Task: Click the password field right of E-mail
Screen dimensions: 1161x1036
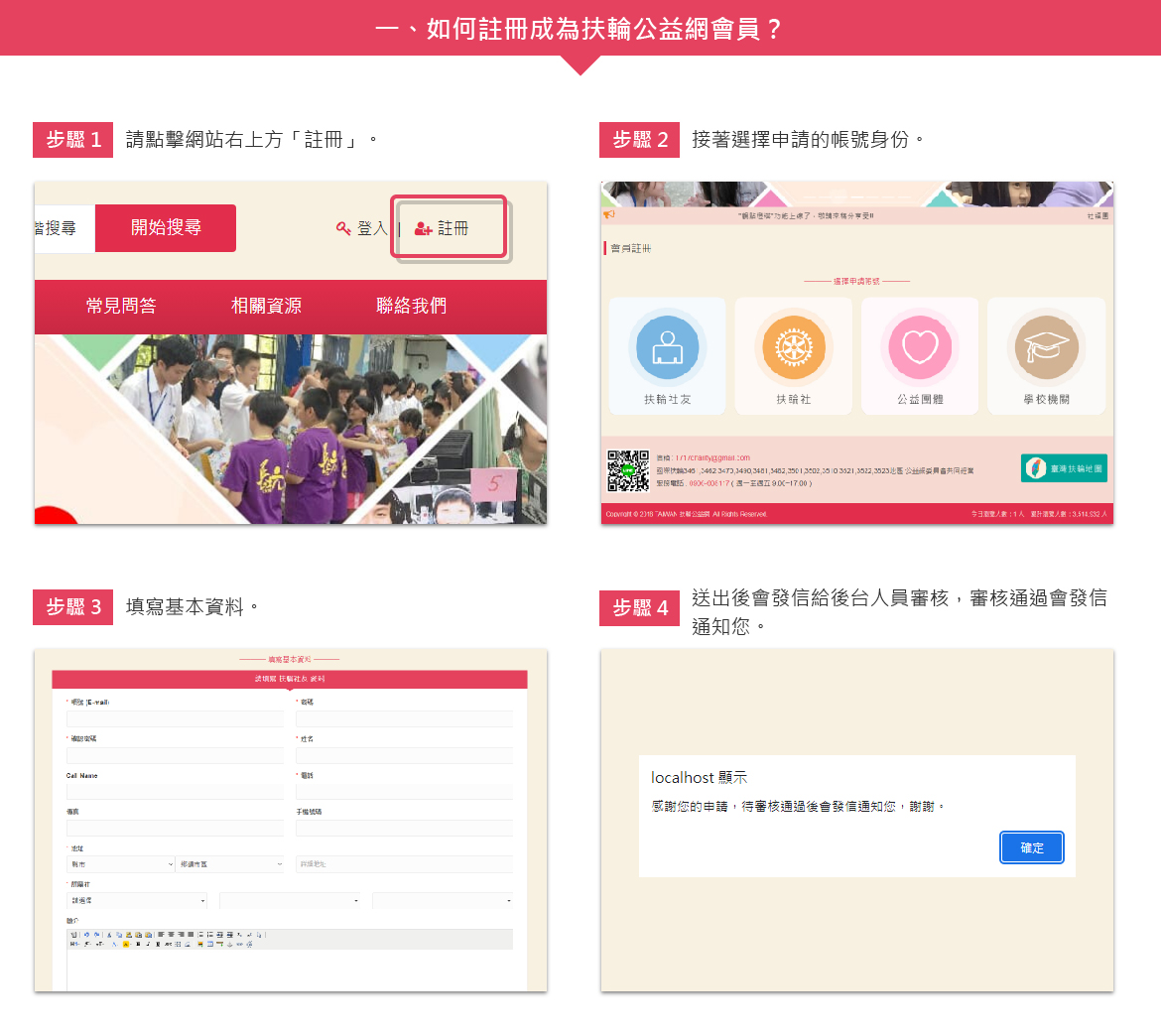Action: tap(404, 719)
